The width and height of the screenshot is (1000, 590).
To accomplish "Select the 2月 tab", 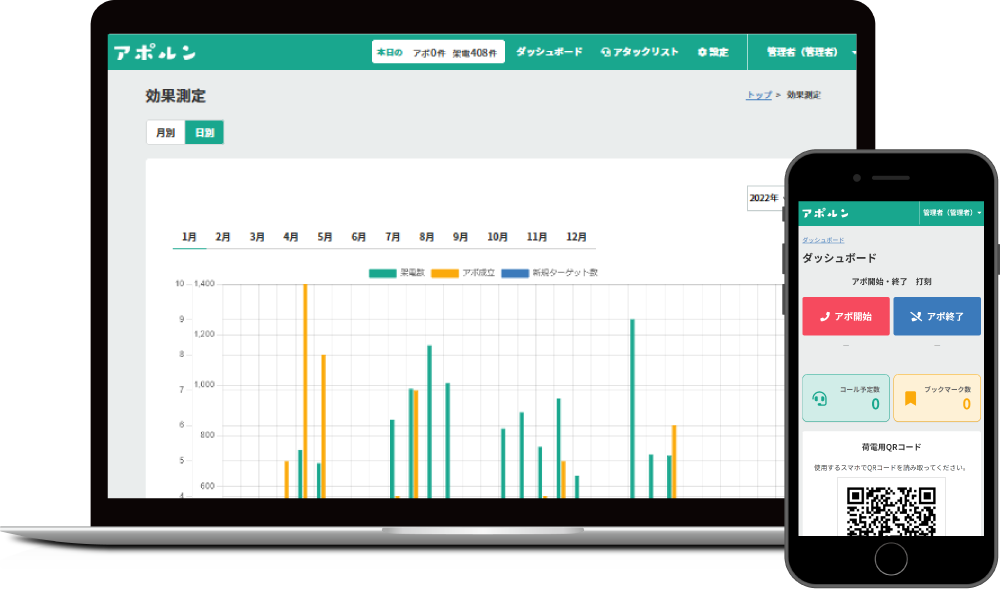I will tap(223, 237).
